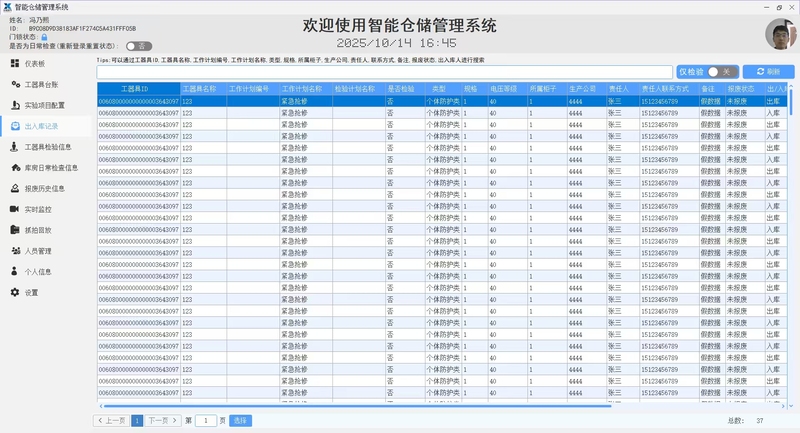Click the 上一页 previous page arrow button
The height and width of the screenshot is (433, 800).
tap(112, 421)
